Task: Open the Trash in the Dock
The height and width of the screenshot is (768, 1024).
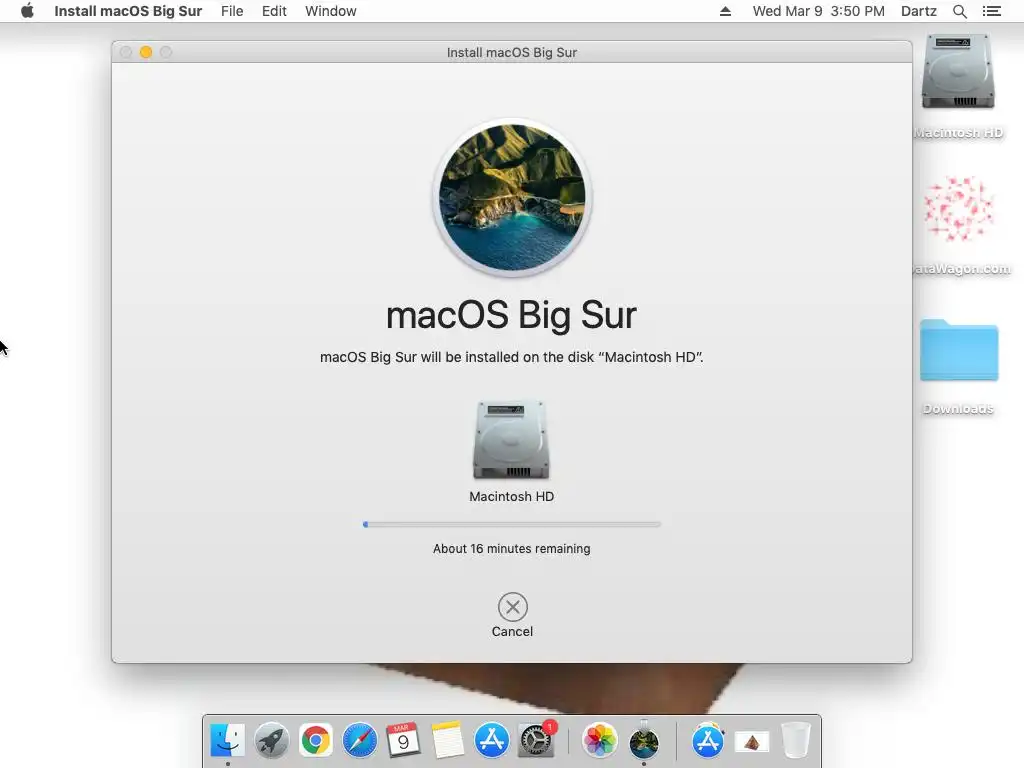Action: click(795, 741)
